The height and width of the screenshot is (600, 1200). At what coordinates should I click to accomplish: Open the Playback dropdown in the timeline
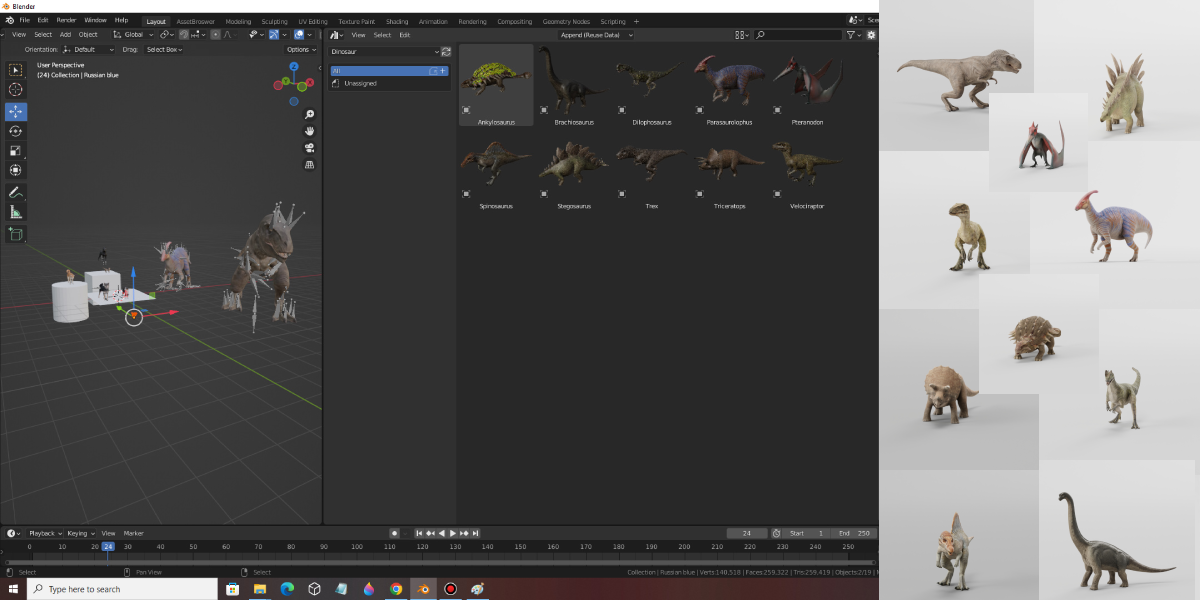tap(42, 533)
